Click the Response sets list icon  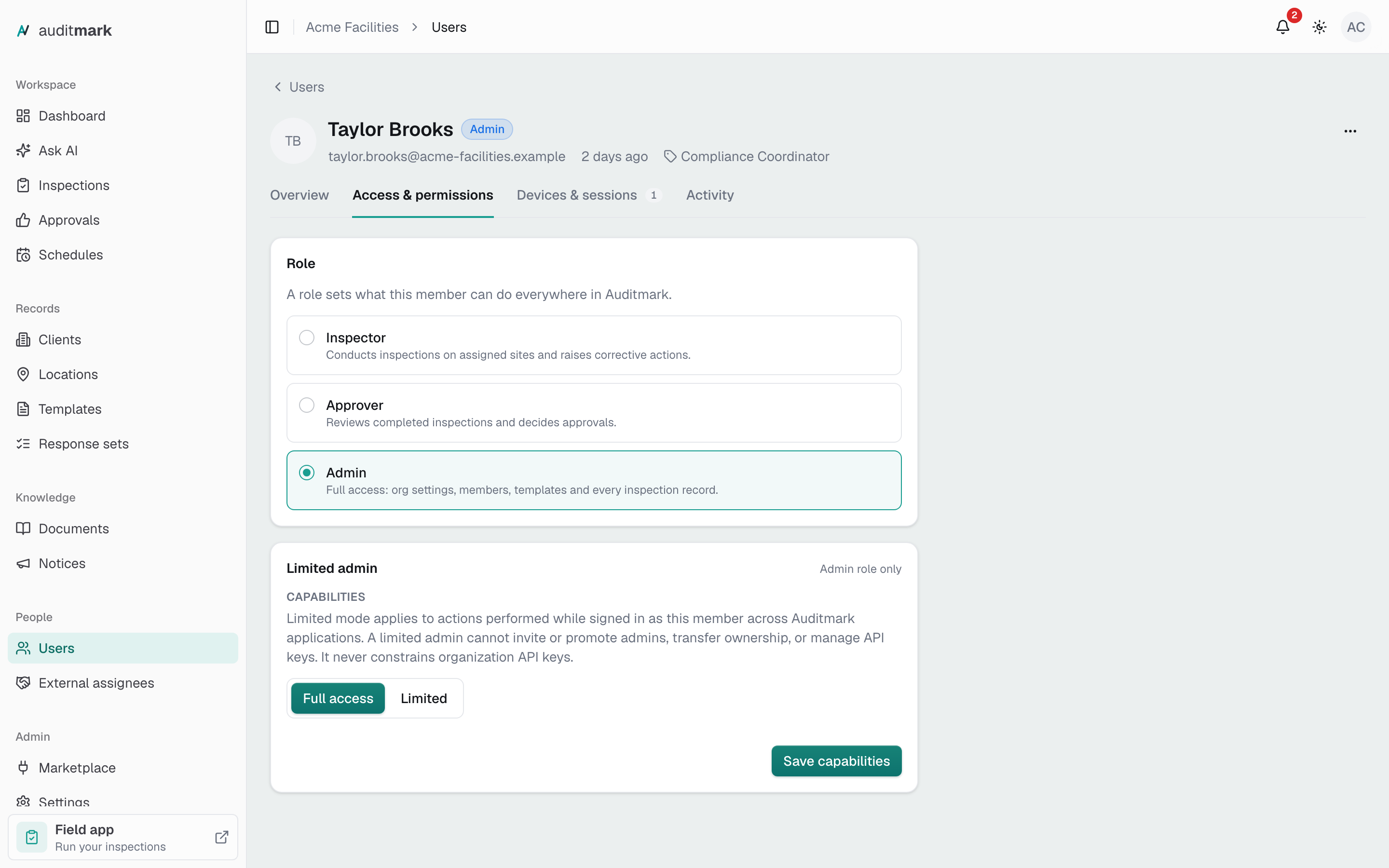(23, 444)
